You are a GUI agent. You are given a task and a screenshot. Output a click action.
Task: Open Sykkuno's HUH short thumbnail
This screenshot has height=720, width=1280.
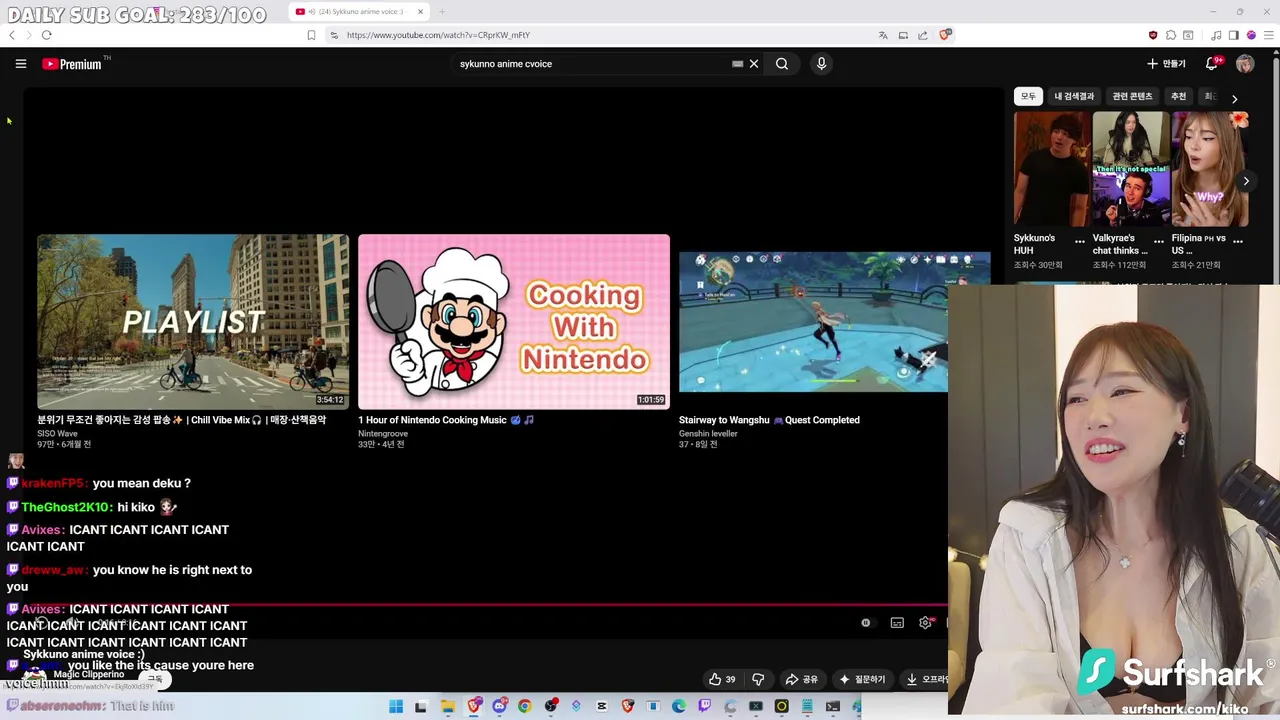(1051, 169)
